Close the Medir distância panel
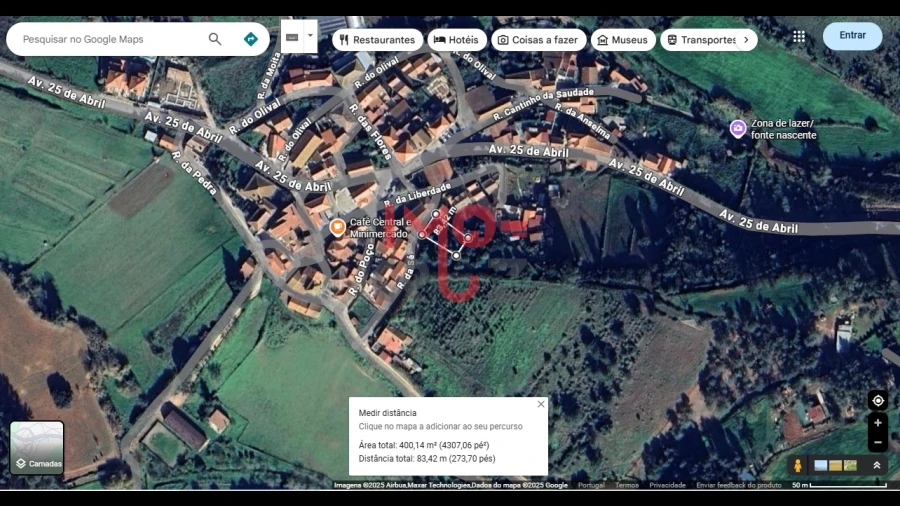The image size is (900, 506). [x=541, y=404]
